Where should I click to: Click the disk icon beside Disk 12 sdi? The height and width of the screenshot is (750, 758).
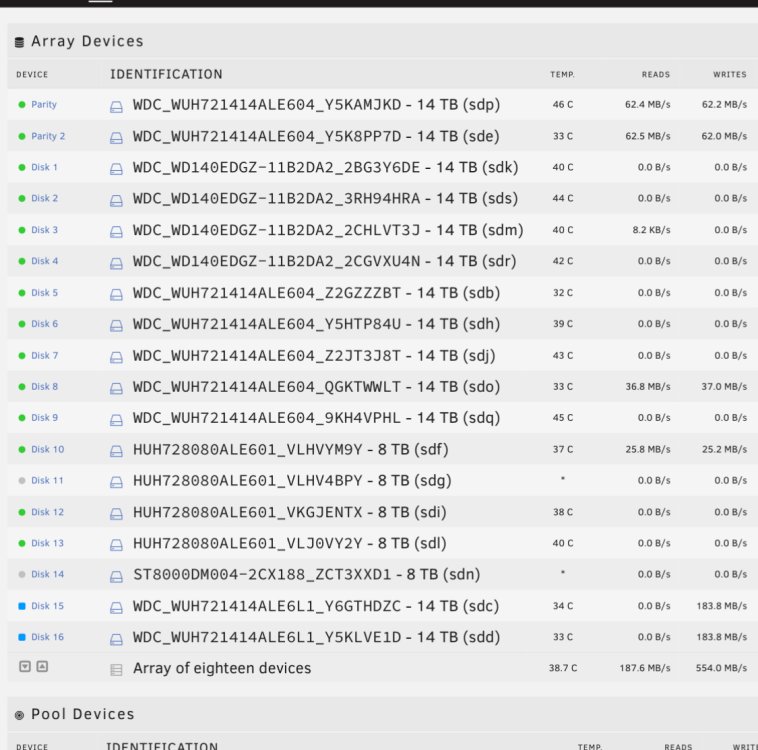pos(116,514)
